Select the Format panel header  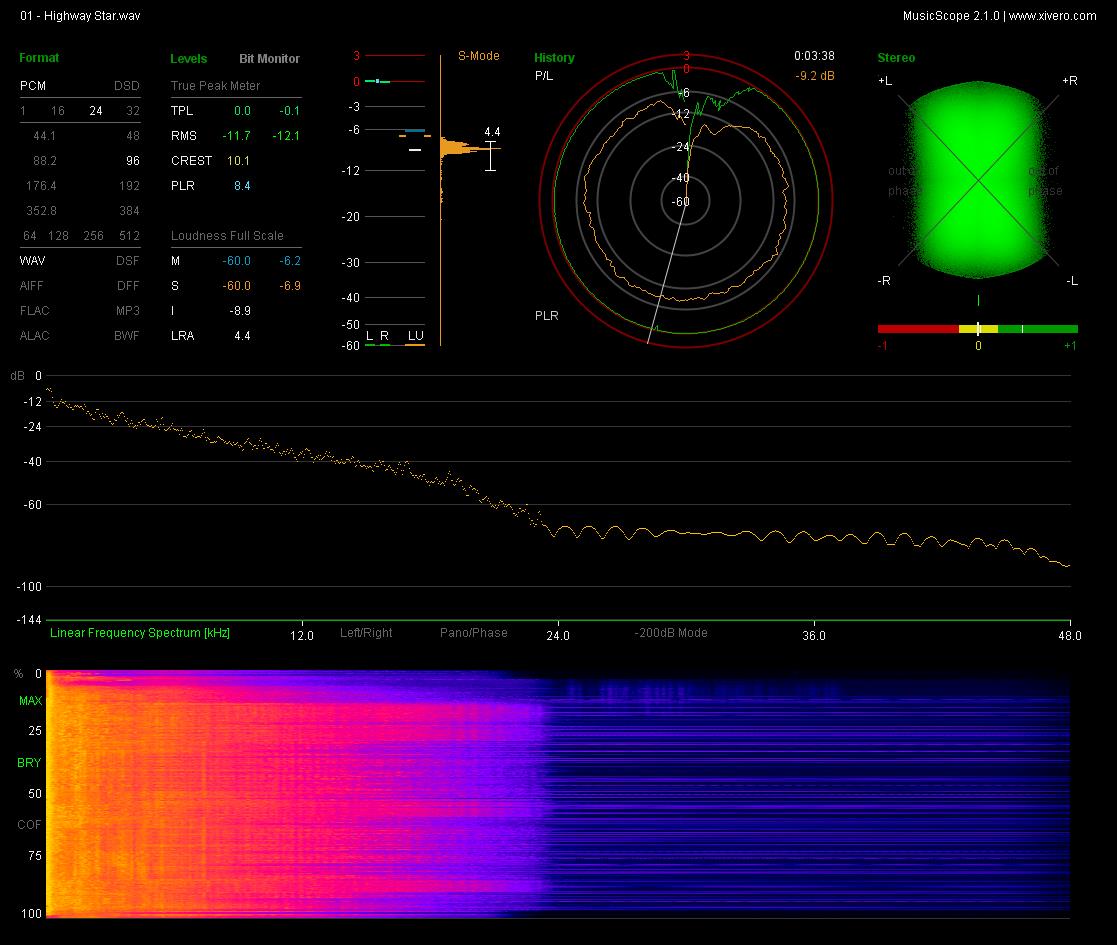point(38,58)
